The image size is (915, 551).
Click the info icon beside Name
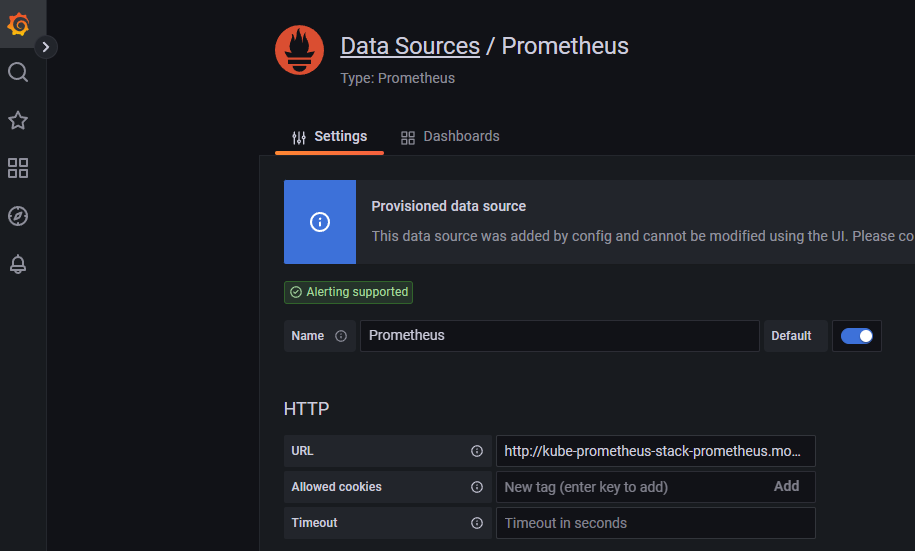tap(341, 336)
